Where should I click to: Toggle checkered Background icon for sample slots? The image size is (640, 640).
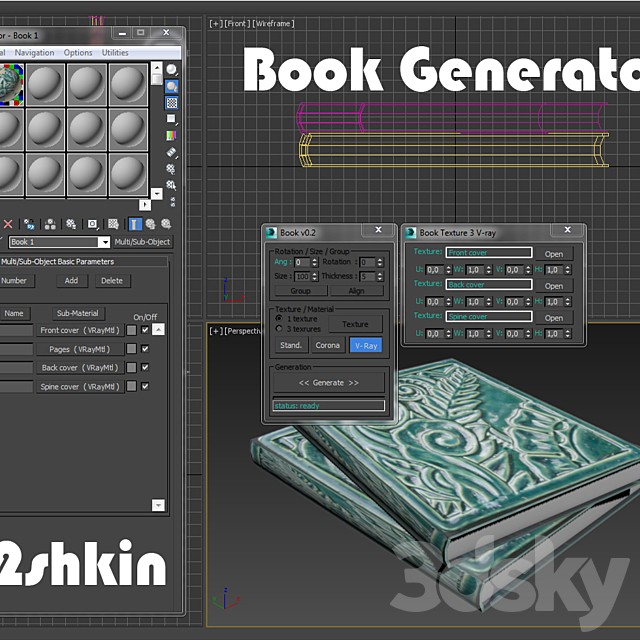click(172, 103)
